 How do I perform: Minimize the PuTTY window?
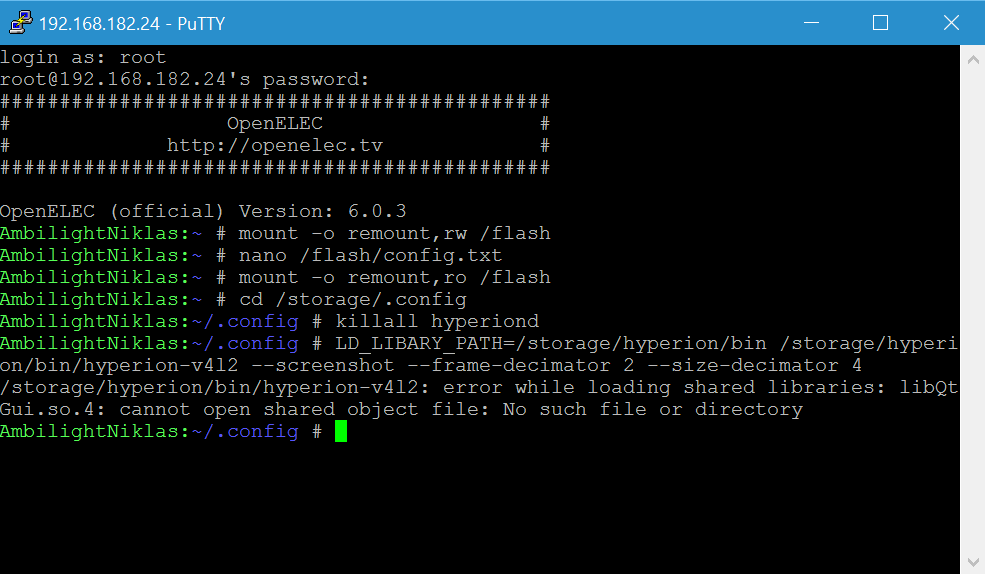click(811, 23)
